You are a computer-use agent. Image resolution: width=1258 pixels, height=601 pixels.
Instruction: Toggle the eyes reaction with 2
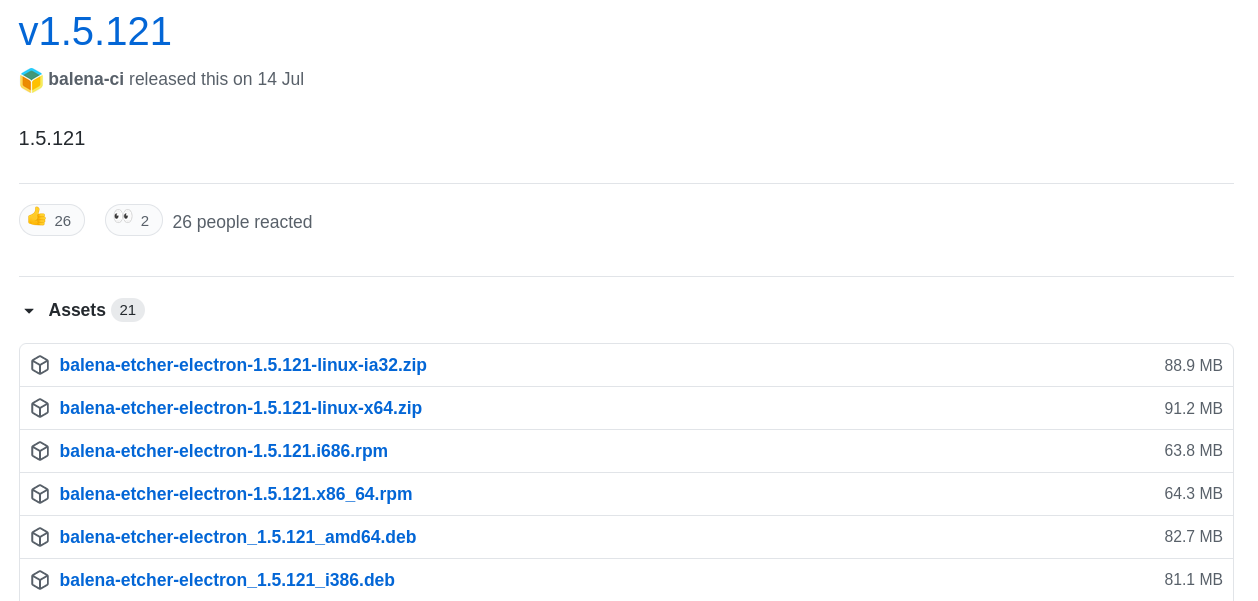(x=133, y=220)
